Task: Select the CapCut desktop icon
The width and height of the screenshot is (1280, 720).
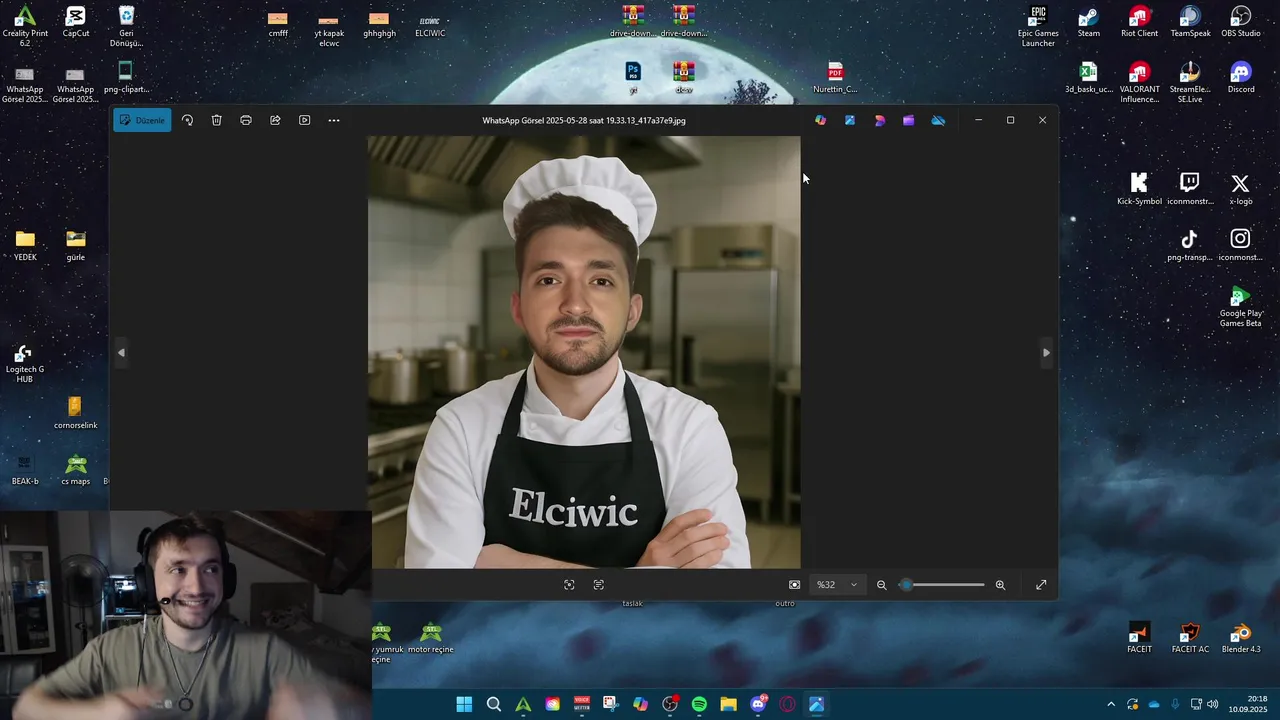Action: point(76,23)
